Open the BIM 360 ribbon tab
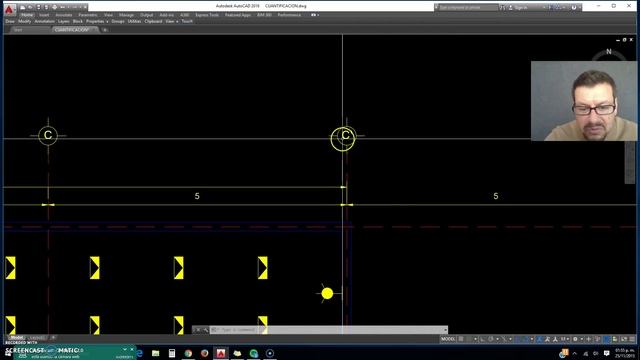Viewport: 640px width, 360px height. [x=264, y=15]
